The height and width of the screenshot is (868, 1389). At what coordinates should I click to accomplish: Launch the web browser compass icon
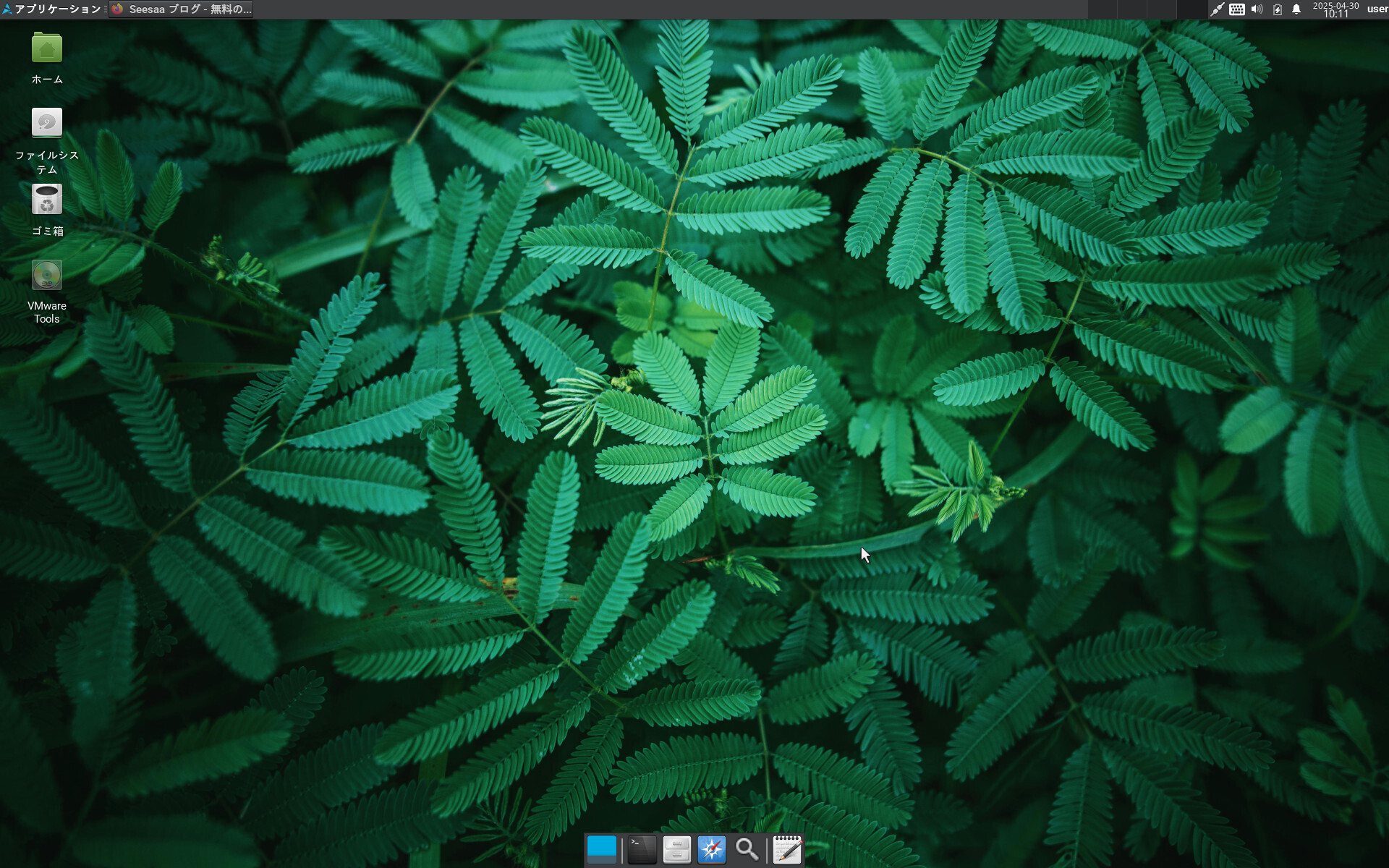coord(712,849)
